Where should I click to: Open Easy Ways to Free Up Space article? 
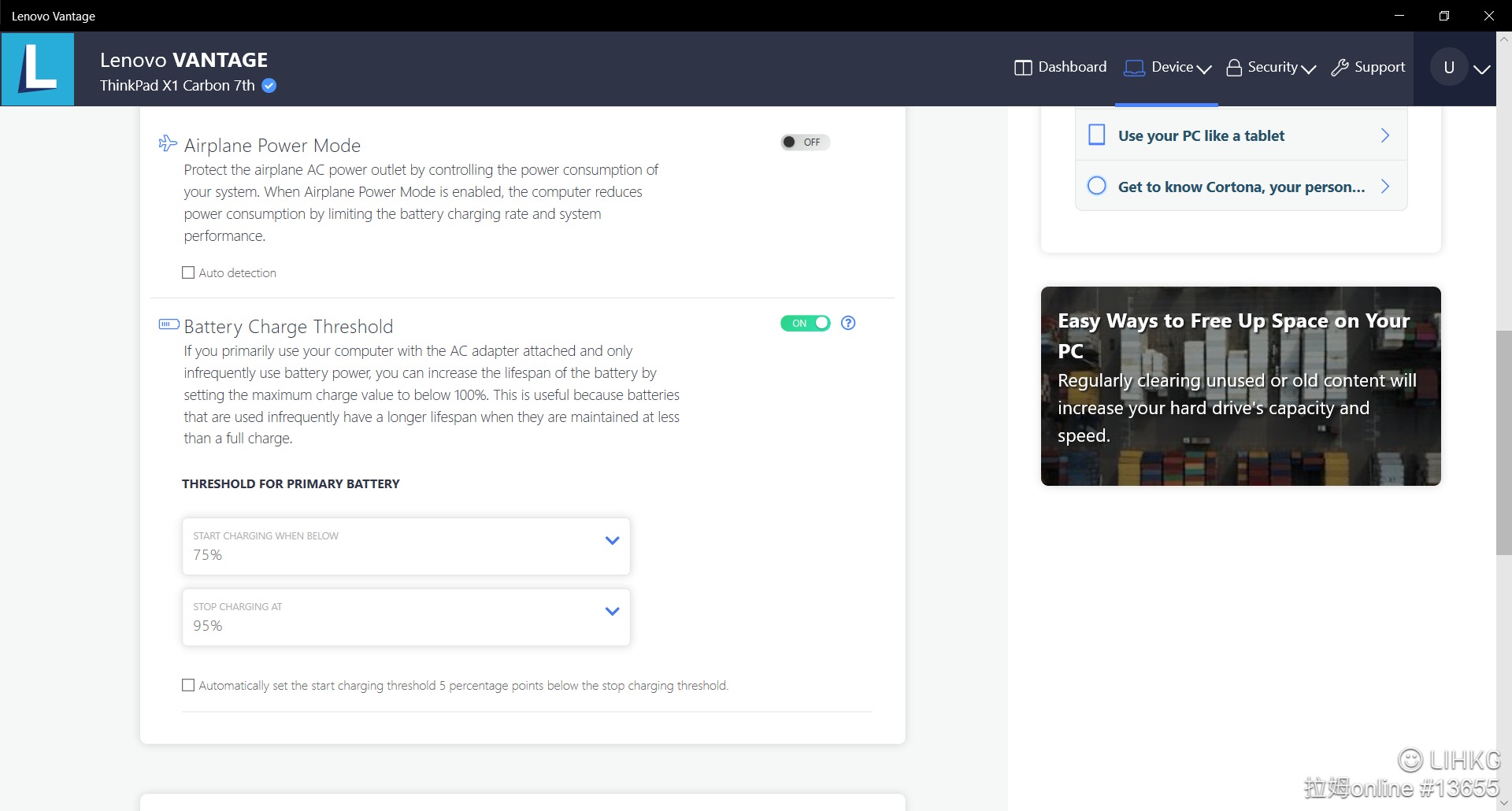(x=1241, y=386)
